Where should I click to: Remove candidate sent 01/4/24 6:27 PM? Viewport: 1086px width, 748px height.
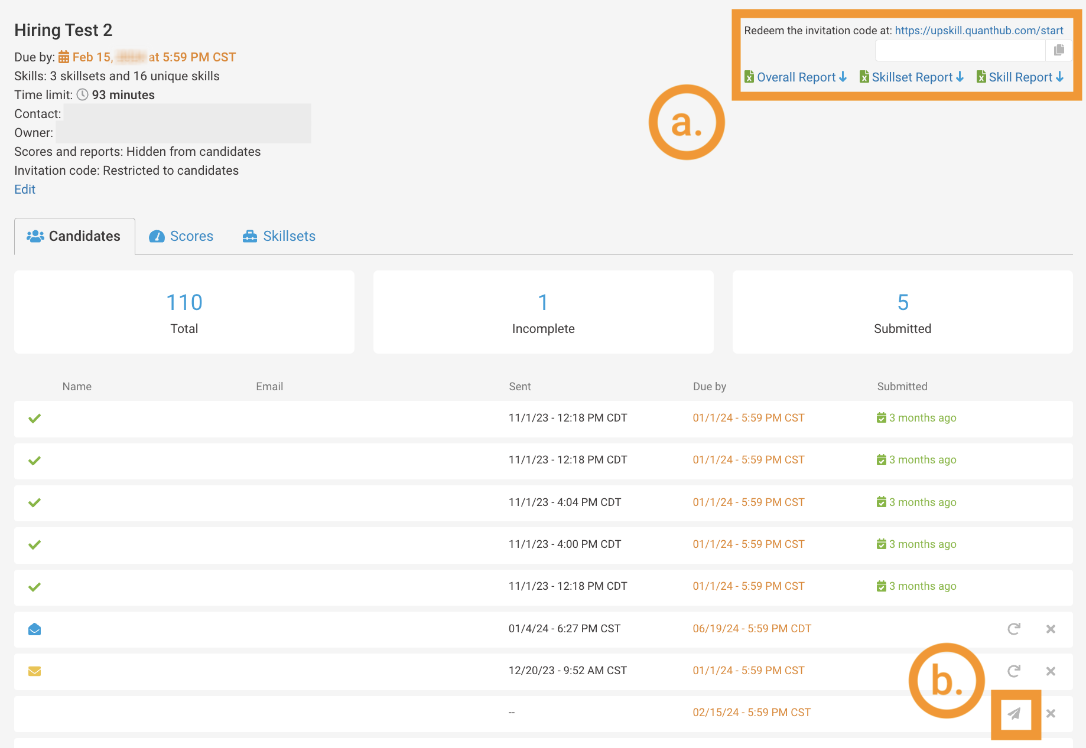pyautogui.click(x=1051, y=629)
